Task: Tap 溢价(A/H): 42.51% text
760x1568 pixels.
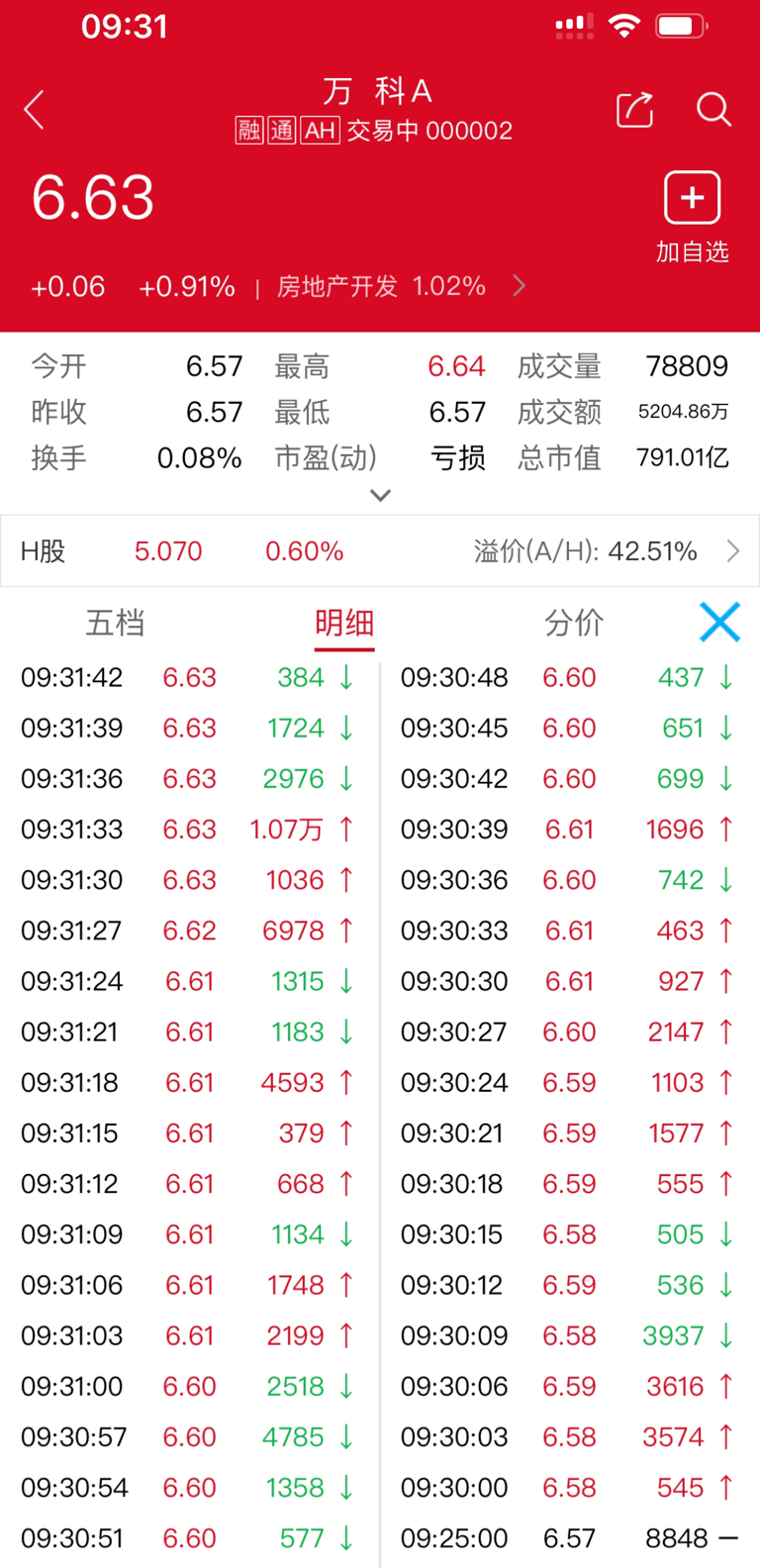Action: click(586, 551)
